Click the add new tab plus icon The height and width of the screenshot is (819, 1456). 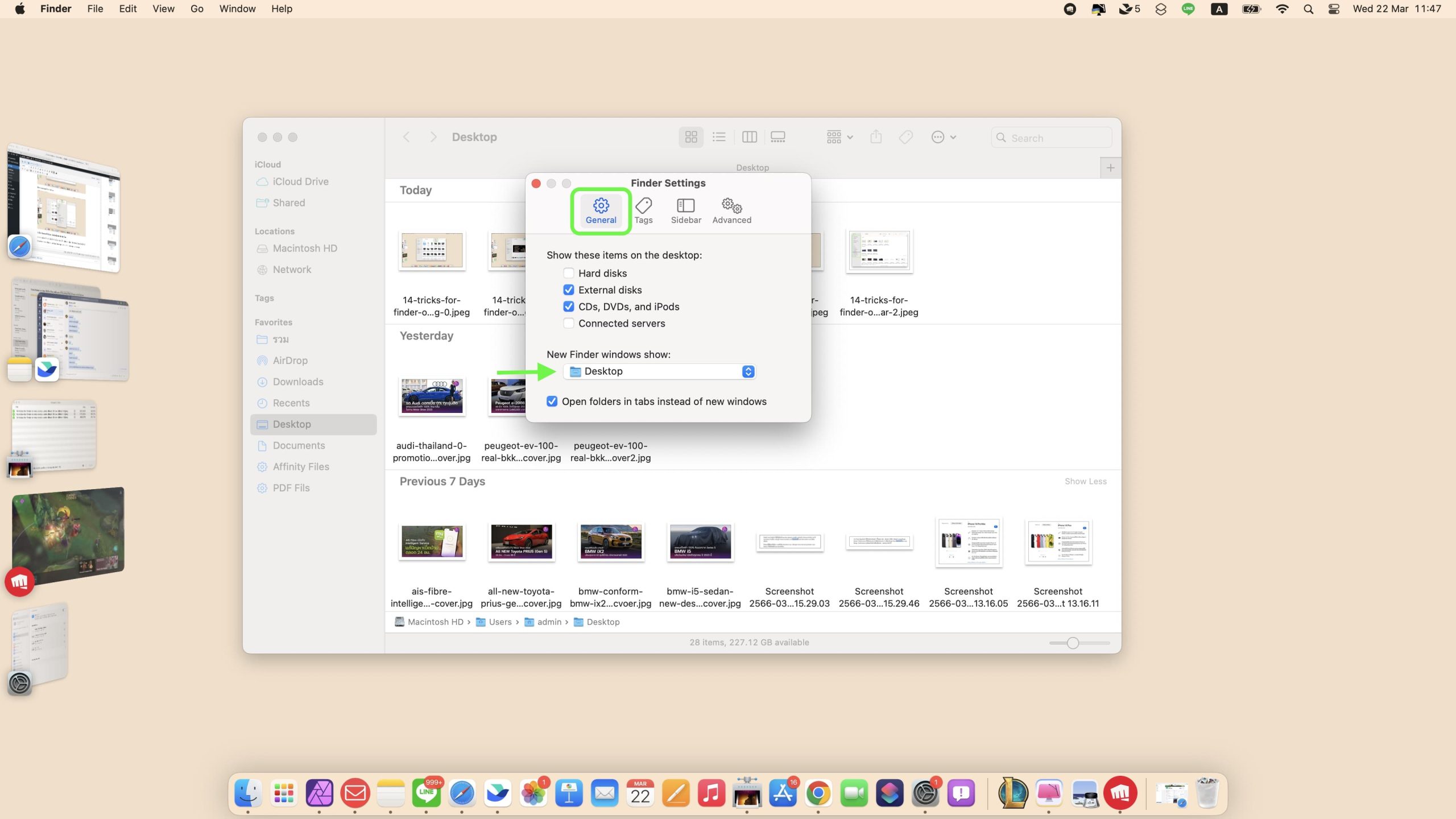[1110, 168]
